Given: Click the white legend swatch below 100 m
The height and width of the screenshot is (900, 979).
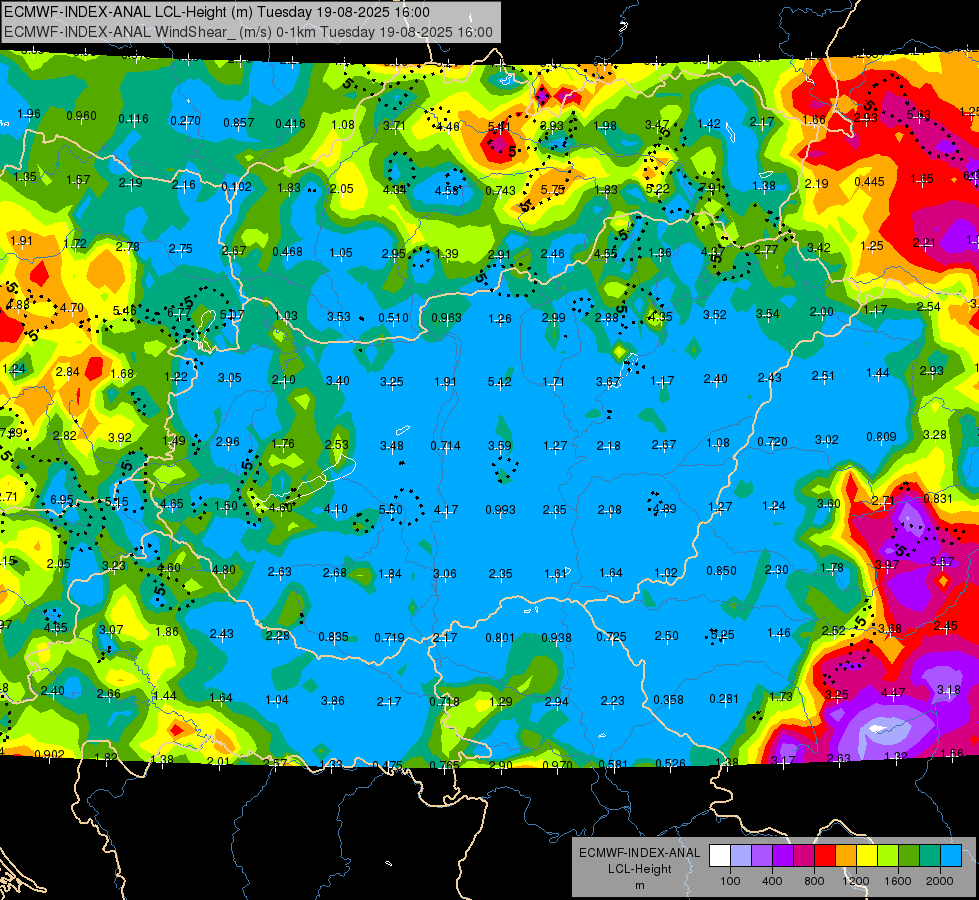Looking at the screenshot, I should 720,856.
